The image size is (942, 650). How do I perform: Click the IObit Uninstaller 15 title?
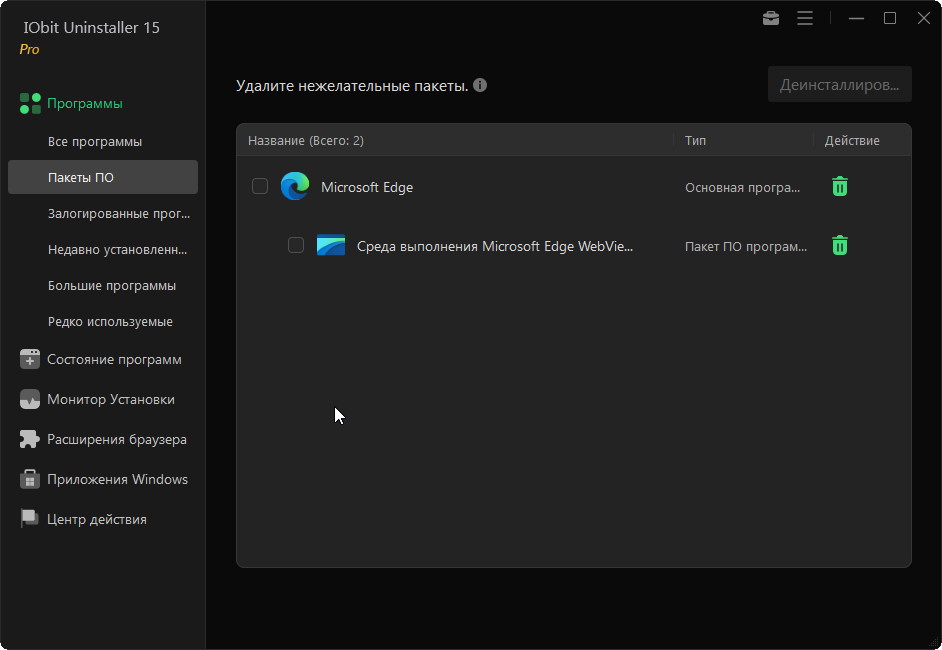tap(91, 28)
